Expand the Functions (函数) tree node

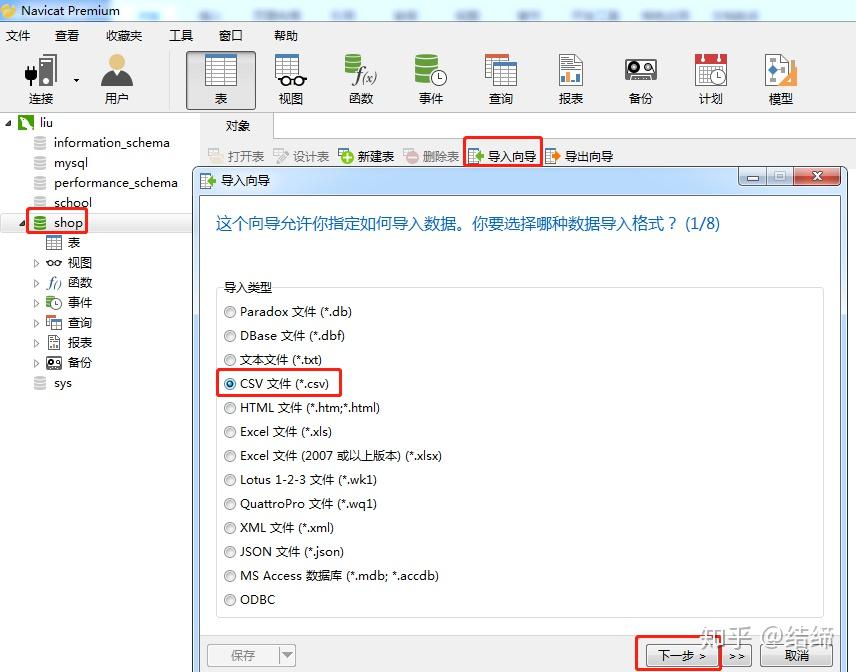[36, 283]
